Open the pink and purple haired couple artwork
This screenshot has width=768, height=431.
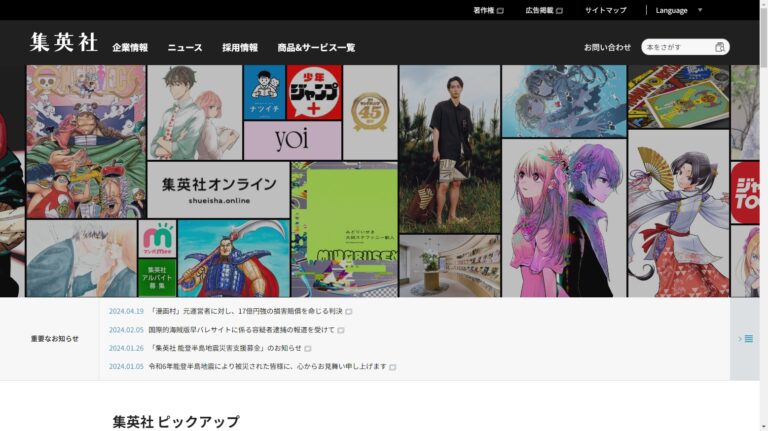click(564, 218)
